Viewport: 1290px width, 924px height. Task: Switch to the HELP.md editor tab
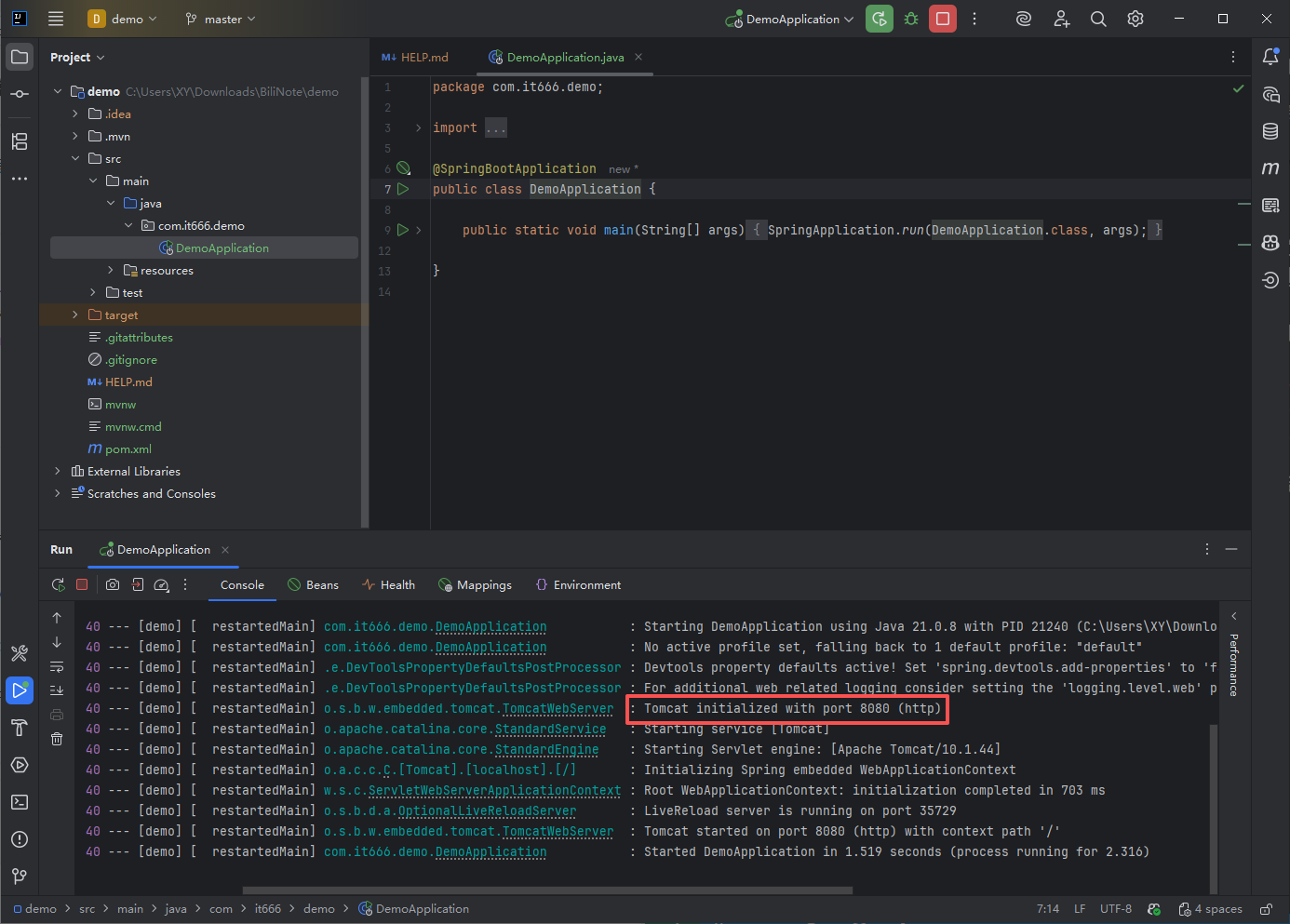click(x=415, y=58)
